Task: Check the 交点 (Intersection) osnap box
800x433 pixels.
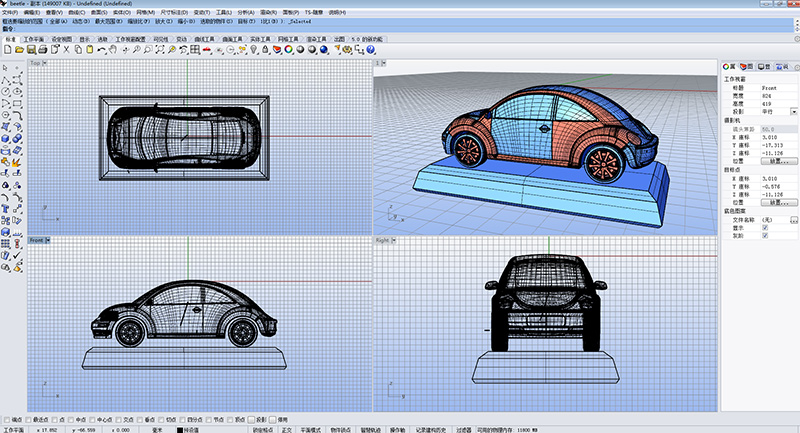Action: click(119, 420)
